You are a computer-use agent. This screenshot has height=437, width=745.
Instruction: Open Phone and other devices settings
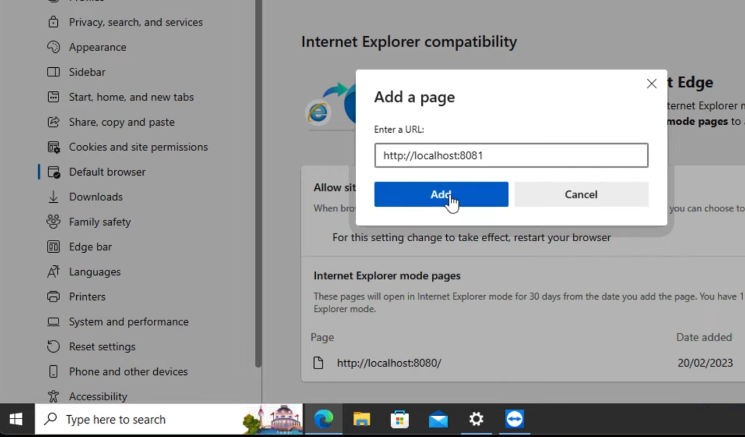pyautogui.click(x=128, y=371)
